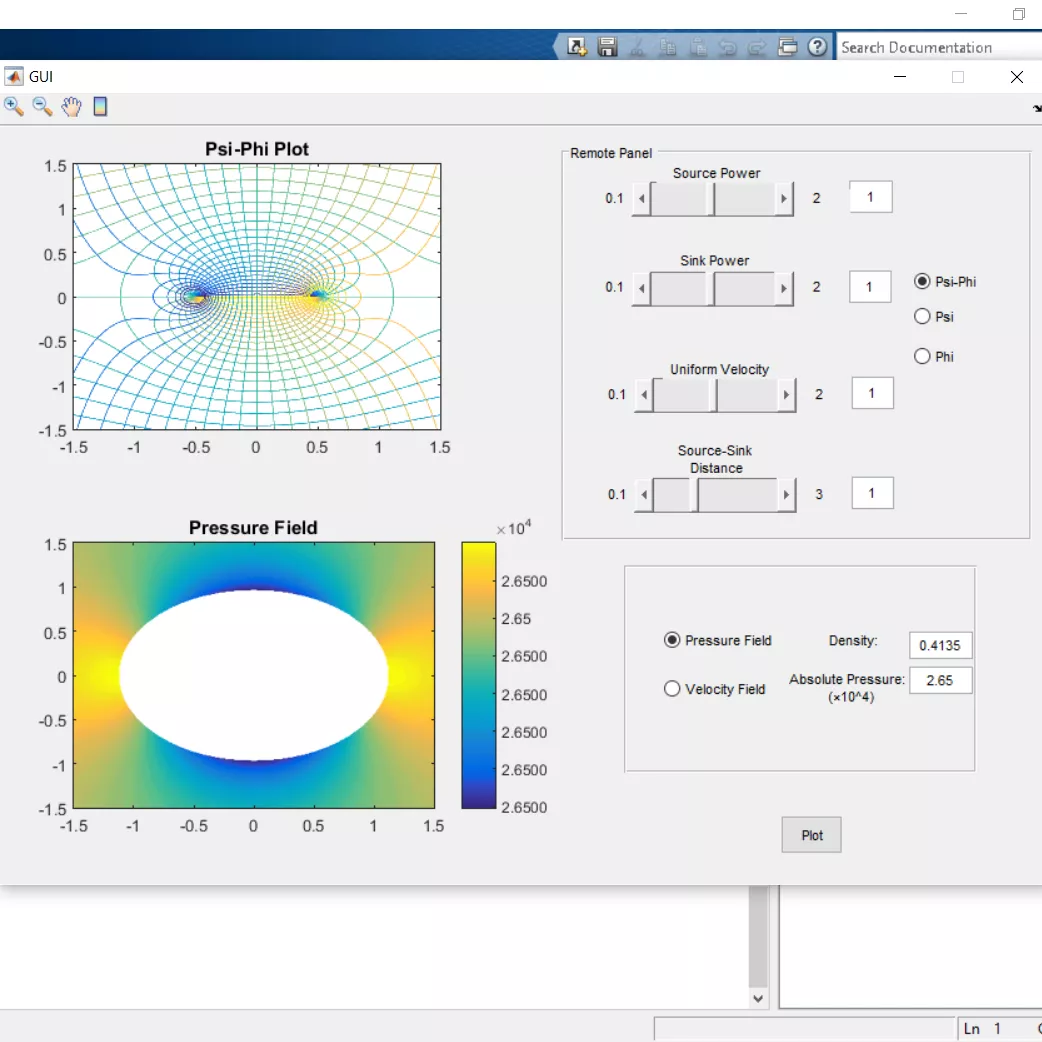This screenshot has height=1042, width=1042.
Task: Decrease Uniform Velocity with left slider arrow
Action: 644,395
